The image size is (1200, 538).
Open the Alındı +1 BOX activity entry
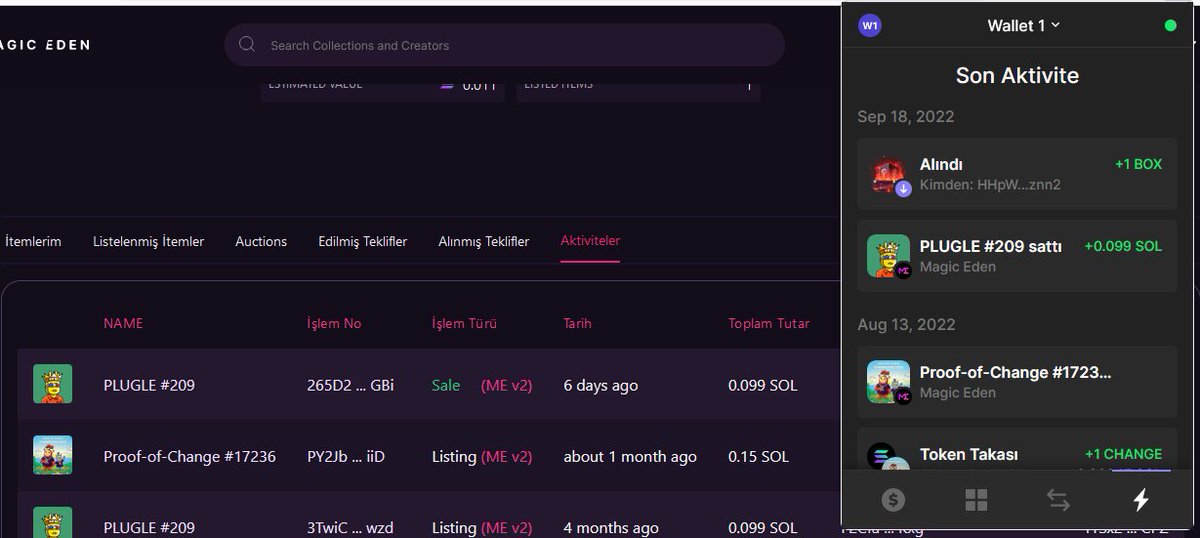(x=1017, y=173)
